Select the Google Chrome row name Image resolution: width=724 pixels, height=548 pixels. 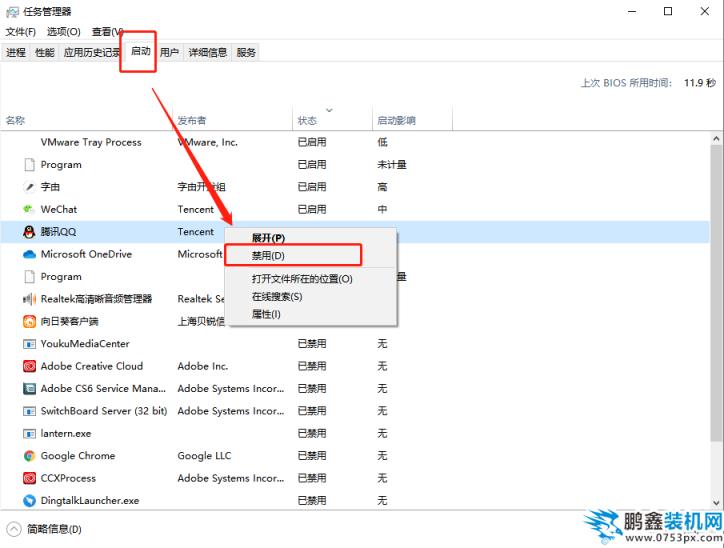tap(78, 456)
